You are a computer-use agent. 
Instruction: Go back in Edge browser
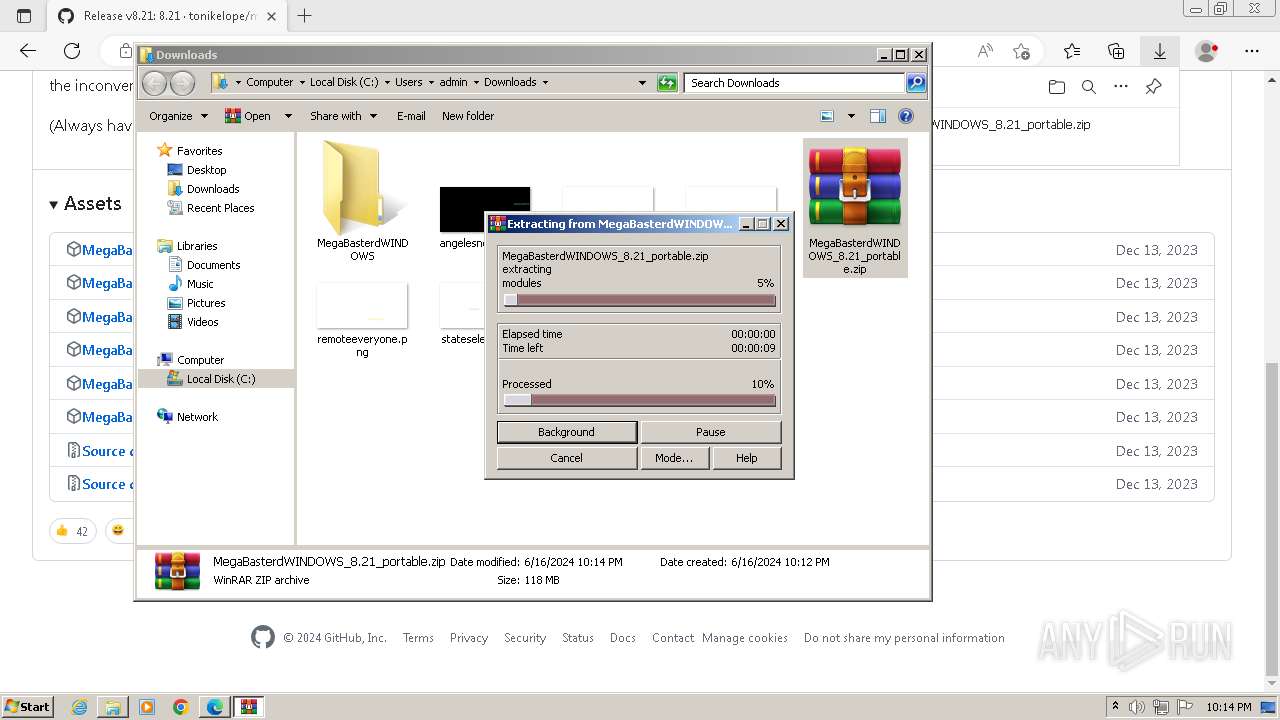point(28,51)
